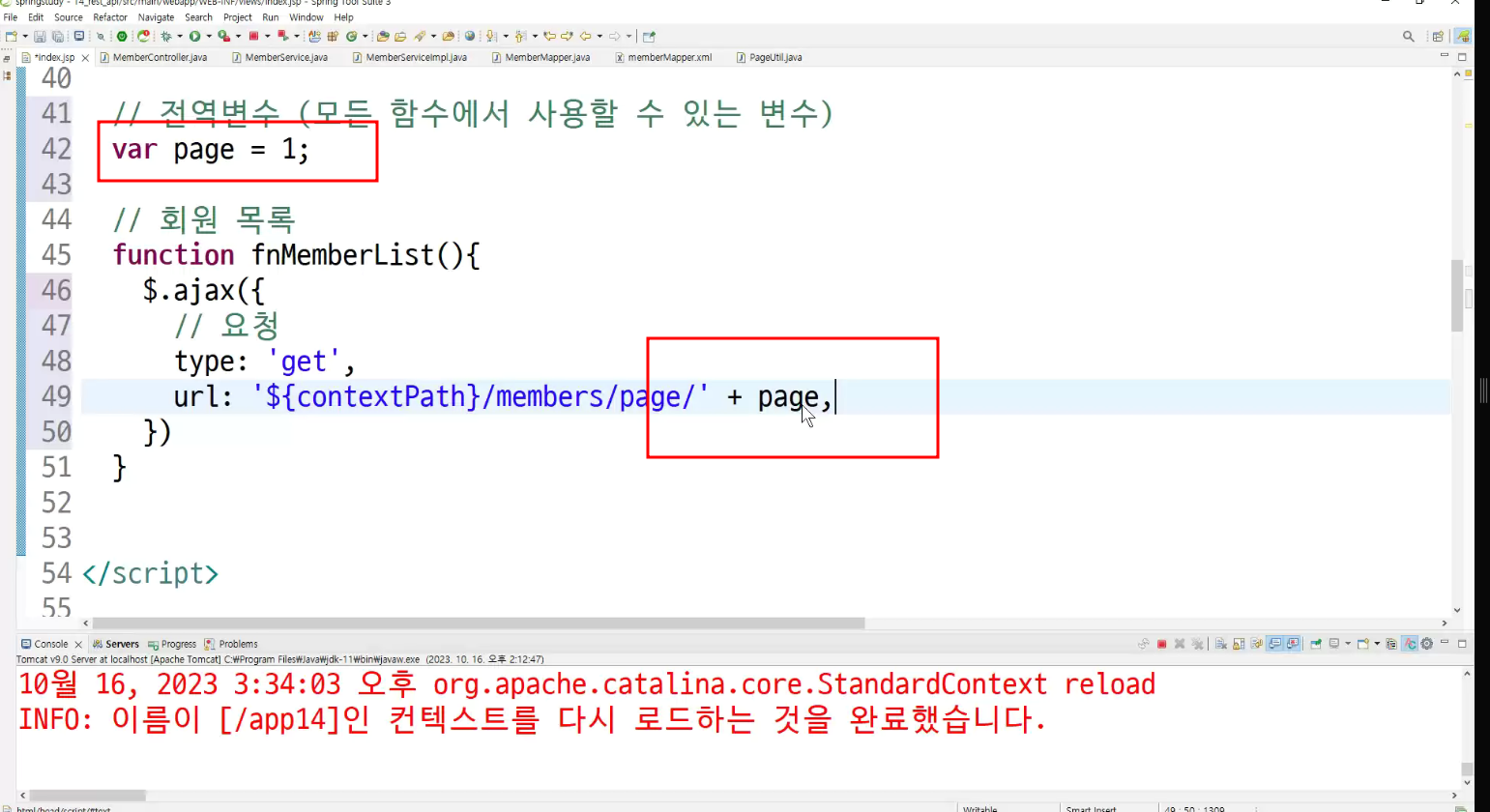Open the Refactor menu
This screenshot has width=1490, height=812.
click(x=110, y=17)
